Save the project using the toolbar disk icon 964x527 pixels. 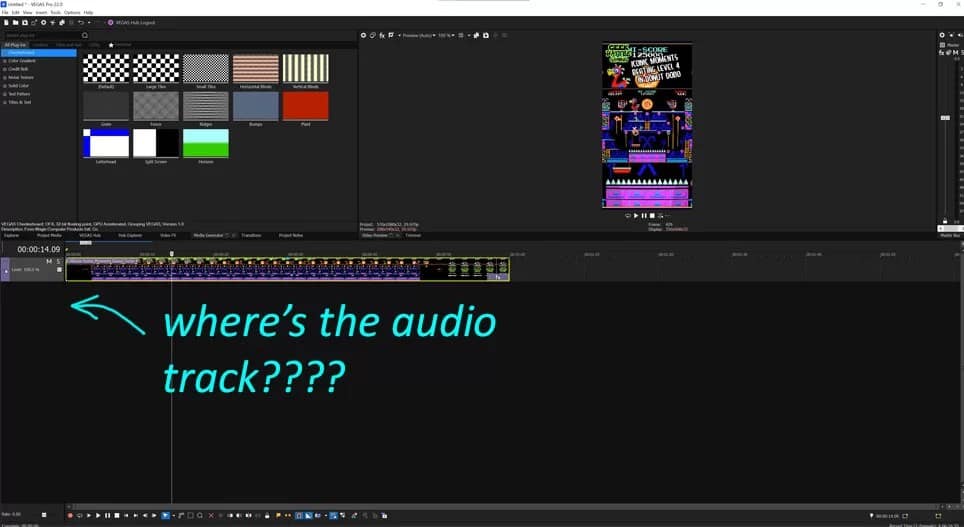[x=25, y=23]
